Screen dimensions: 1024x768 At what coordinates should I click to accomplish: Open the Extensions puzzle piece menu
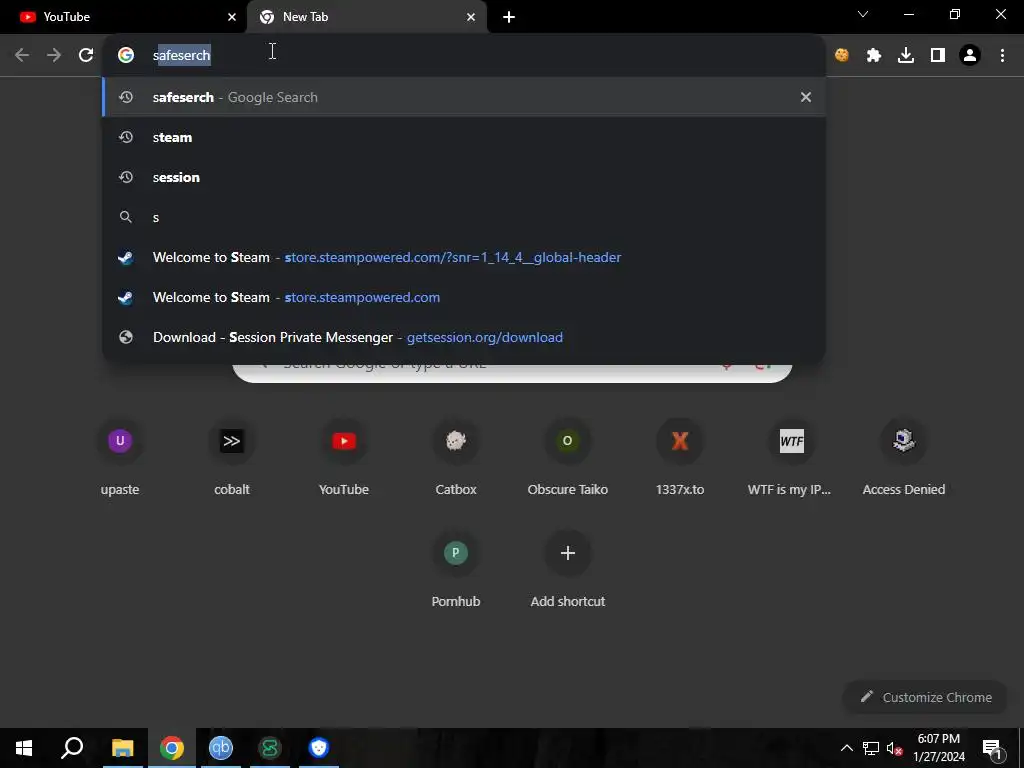(x=874, y=55)
